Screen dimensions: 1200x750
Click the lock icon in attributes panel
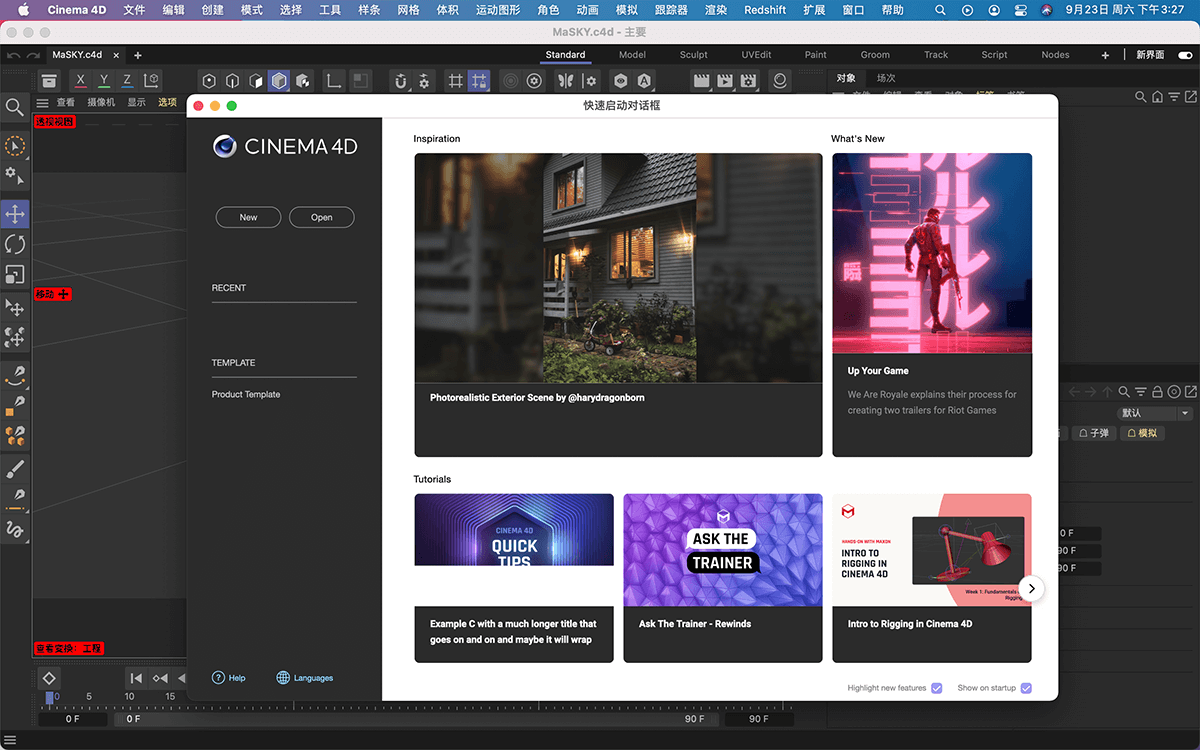pyautogui.click(x=1157, y=392)
